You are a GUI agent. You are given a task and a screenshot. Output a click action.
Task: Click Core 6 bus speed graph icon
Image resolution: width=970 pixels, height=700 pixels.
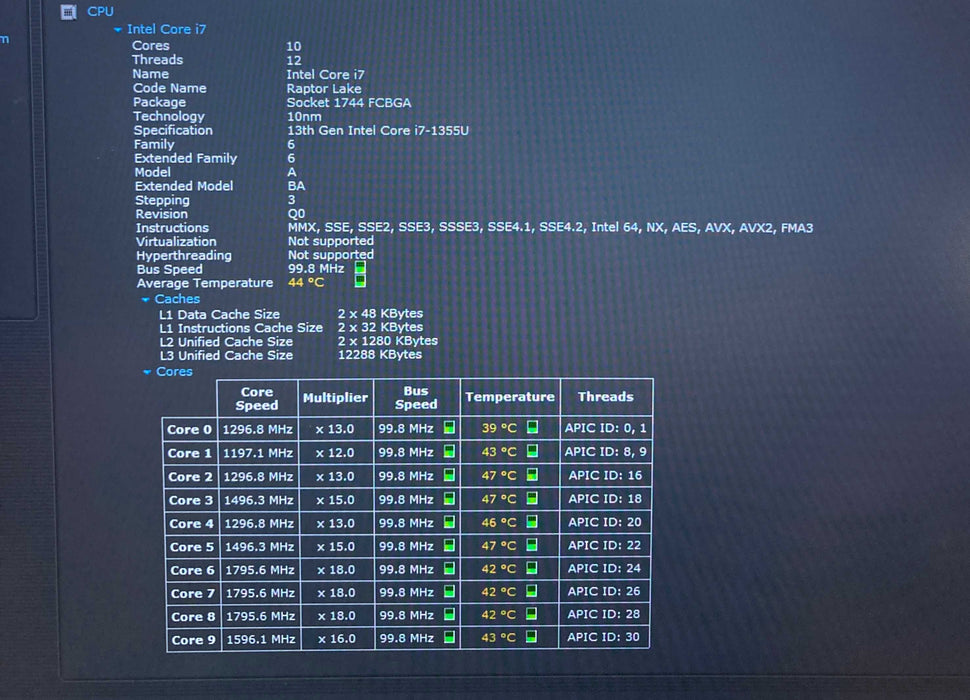(450, 568)
